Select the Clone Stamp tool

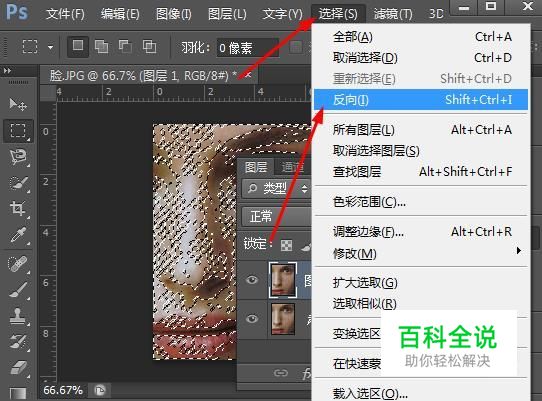[x=18, y=316]
